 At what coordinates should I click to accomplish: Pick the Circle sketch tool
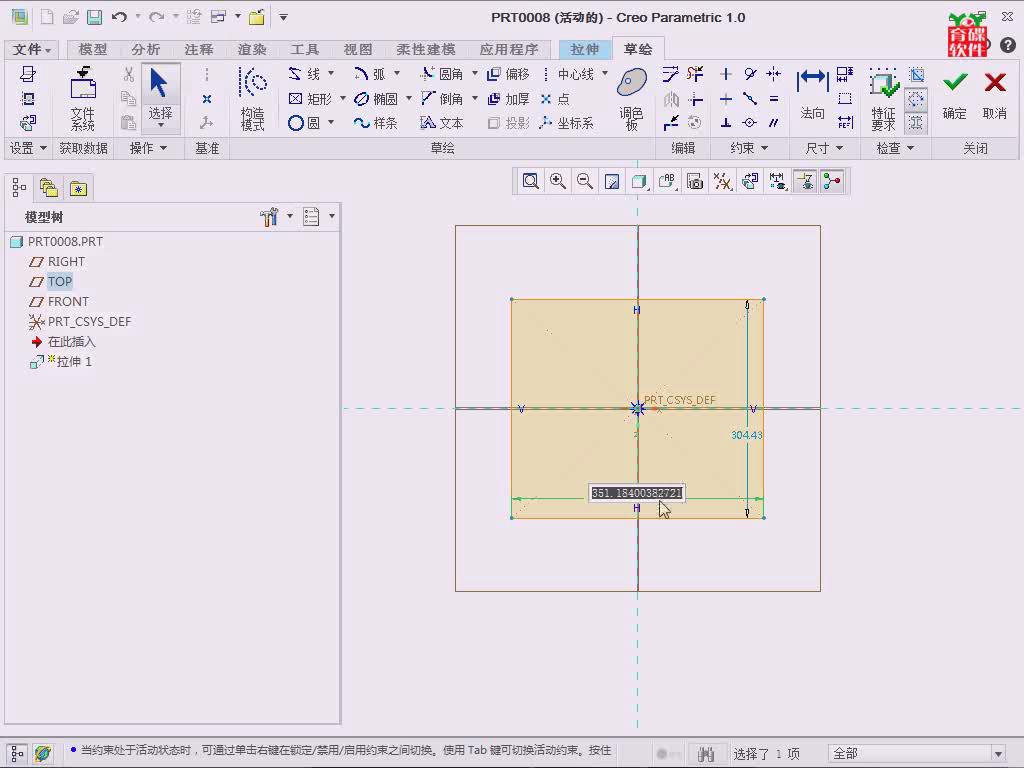click(304, 123)
